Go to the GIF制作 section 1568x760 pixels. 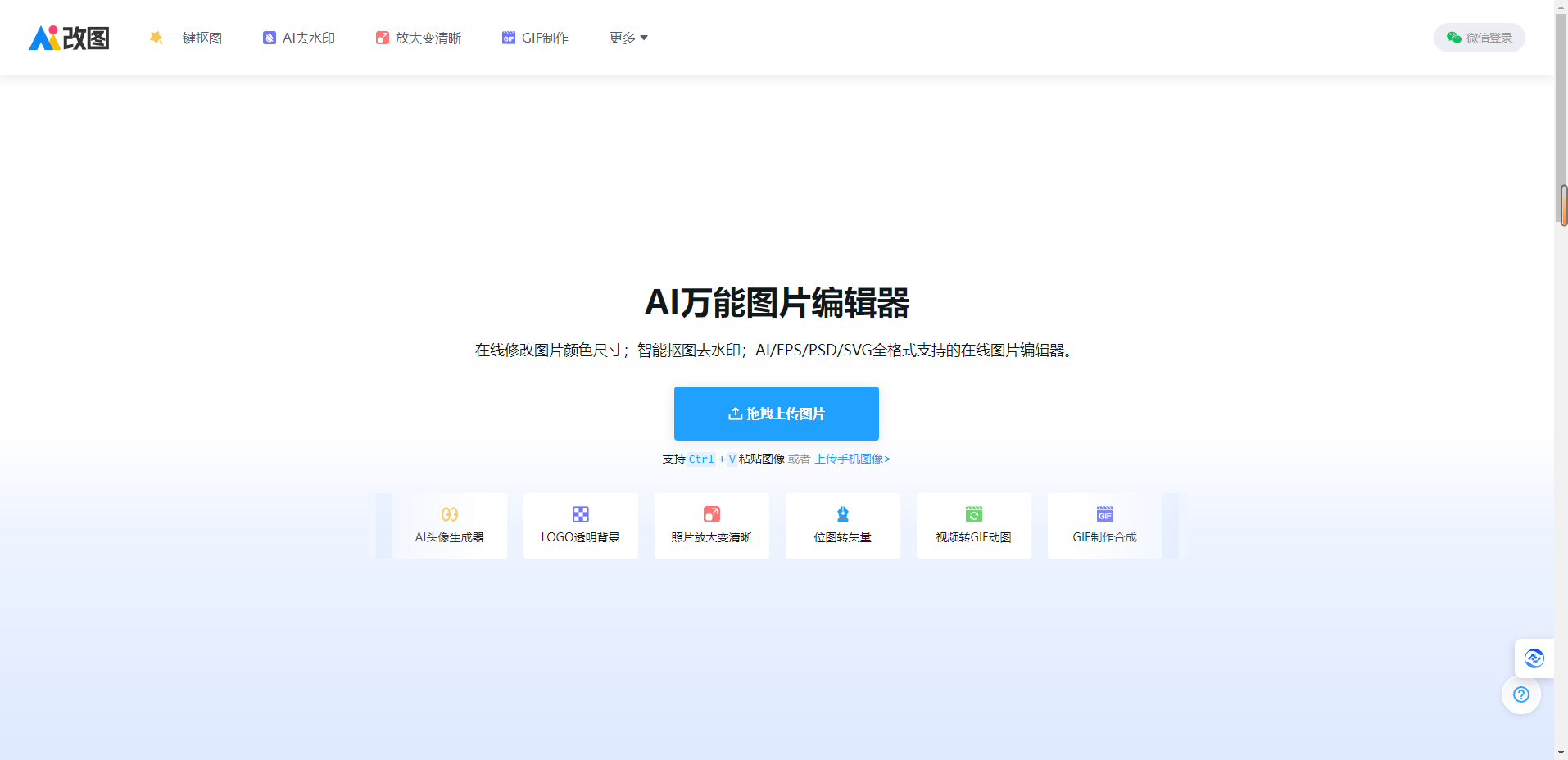[x=535, y=38]
